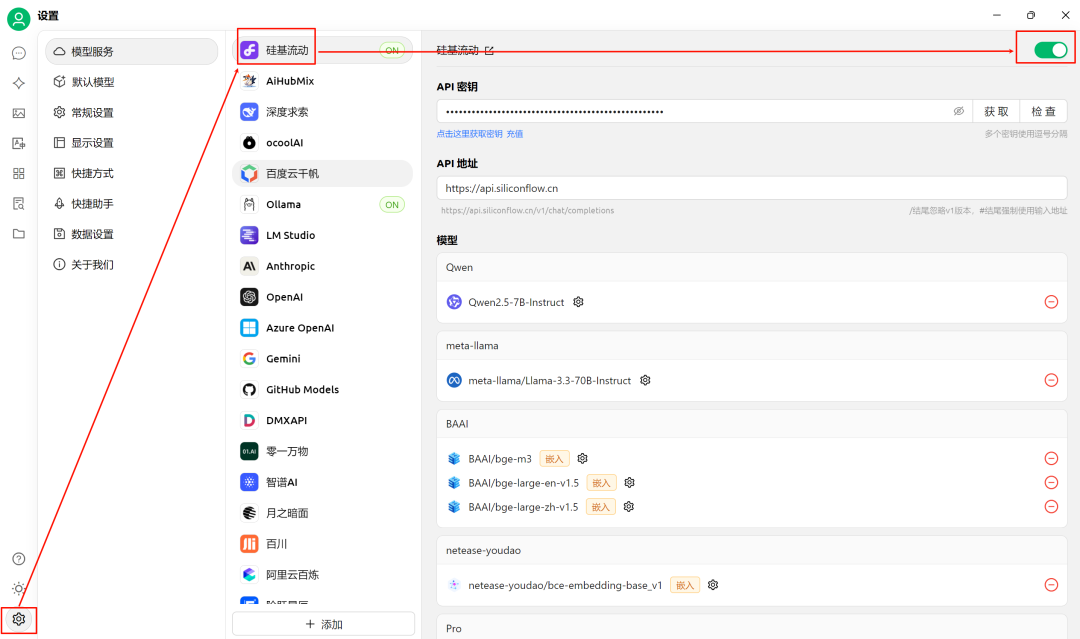This screenshot has width=1080, height=639.
Task: Select the AiHubMix provider
Action: [x=322, y=81]
